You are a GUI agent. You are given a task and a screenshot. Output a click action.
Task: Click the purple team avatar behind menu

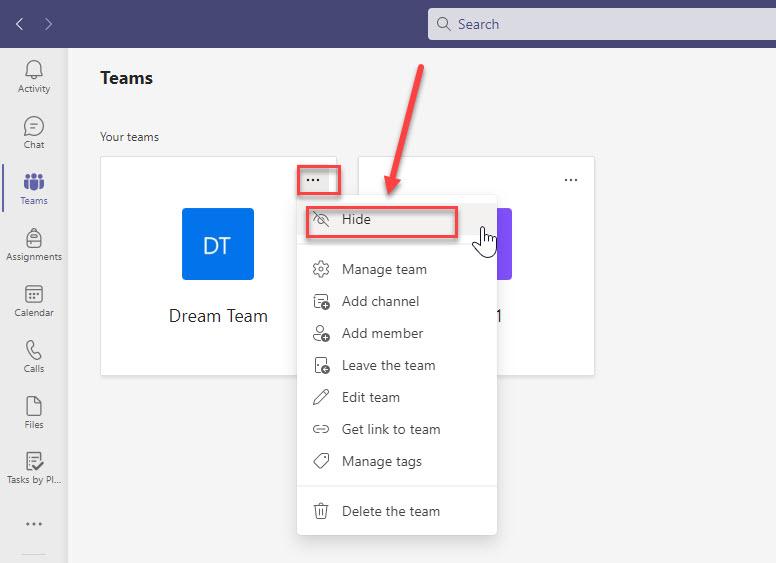click(504, 244)
